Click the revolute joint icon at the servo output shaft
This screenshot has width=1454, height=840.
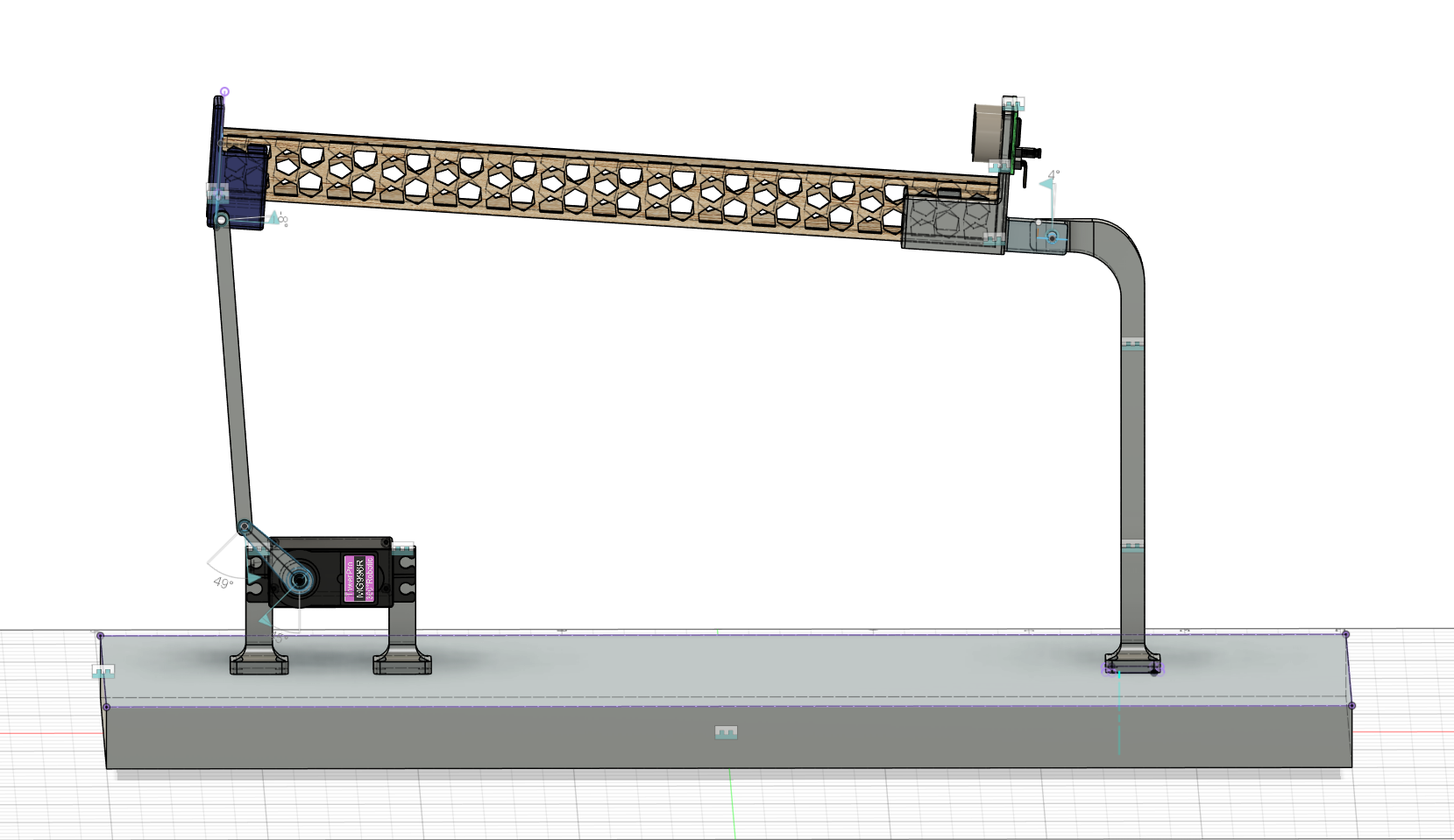pyautogui.click(x=300, y=581)
